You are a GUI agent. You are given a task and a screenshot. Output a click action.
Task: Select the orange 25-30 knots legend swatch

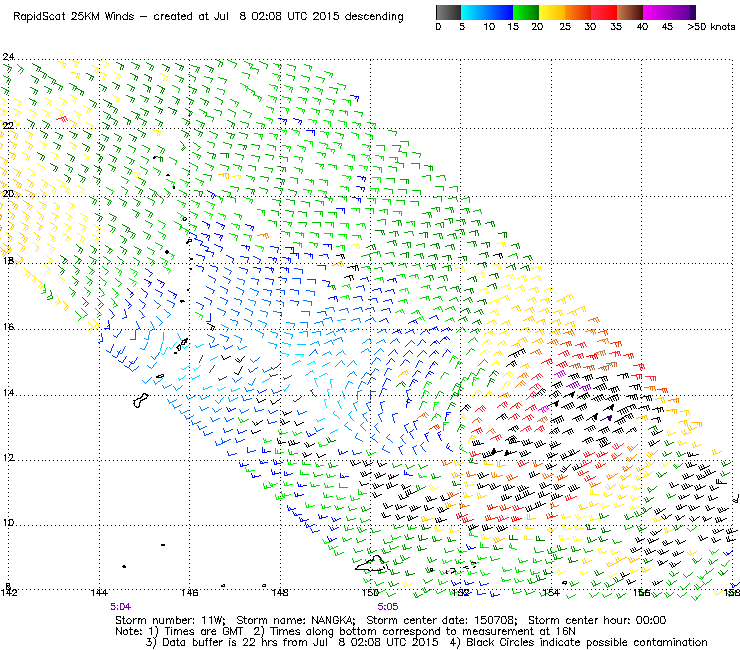pyautogui.click(x=578, y=12)
